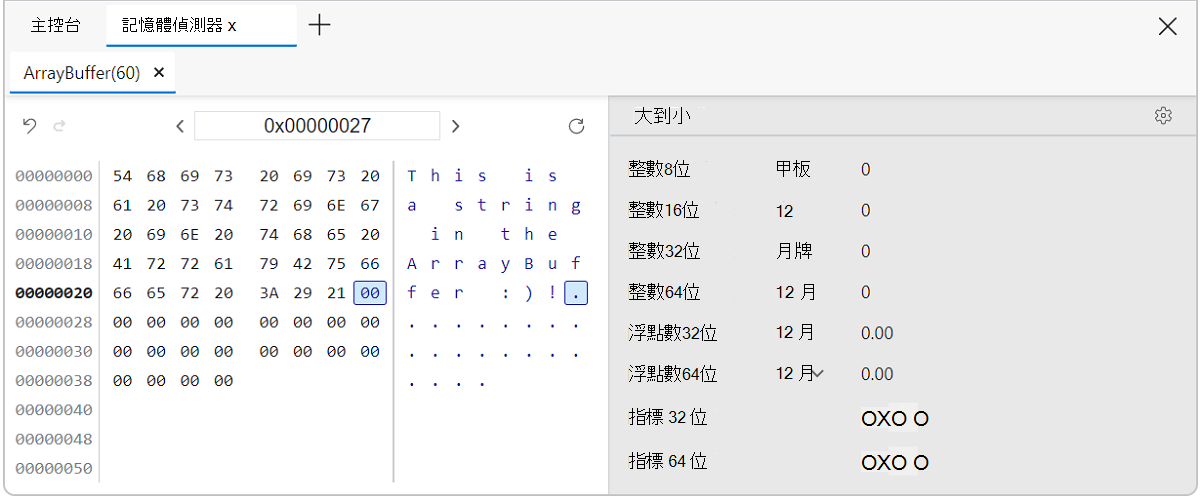Select ASCII exclamation mark character
The image size is (1200, 500).
pyautogui.click(x=552, y=293)
